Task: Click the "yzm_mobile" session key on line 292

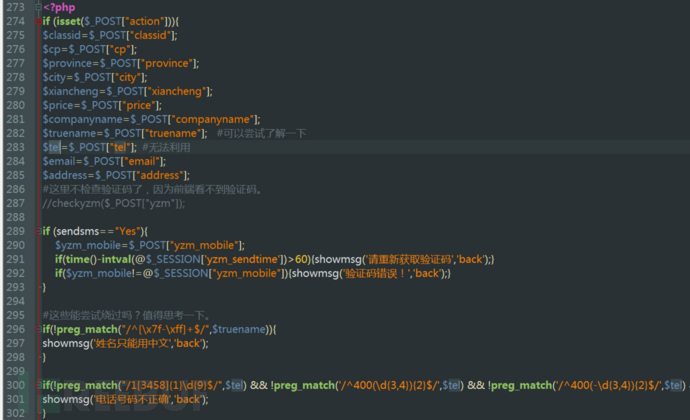Action: tap(246, 273)
